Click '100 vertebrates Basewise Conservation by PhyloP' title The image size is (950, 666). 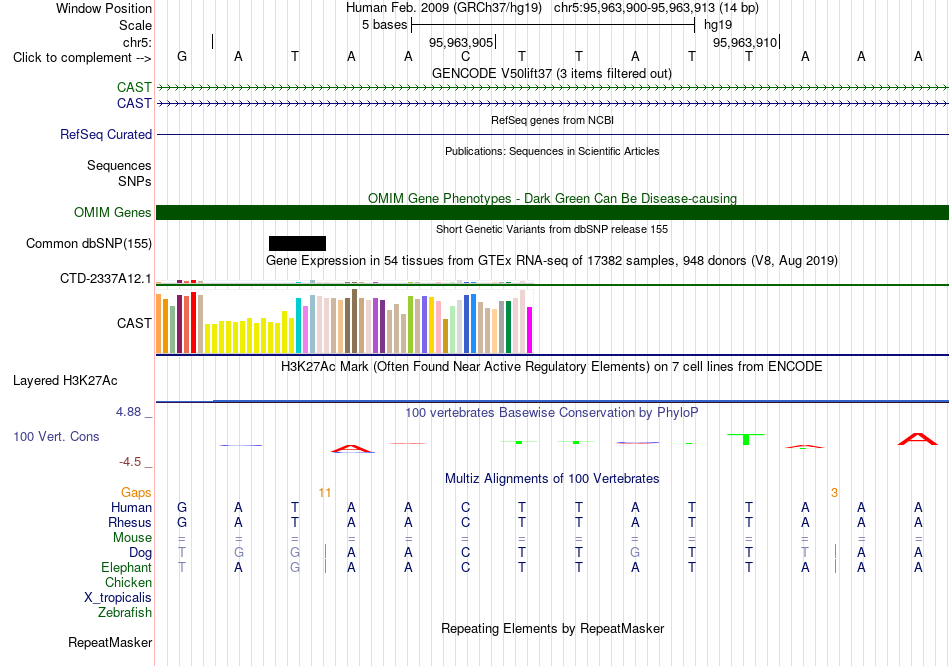(x=552, y=413)
